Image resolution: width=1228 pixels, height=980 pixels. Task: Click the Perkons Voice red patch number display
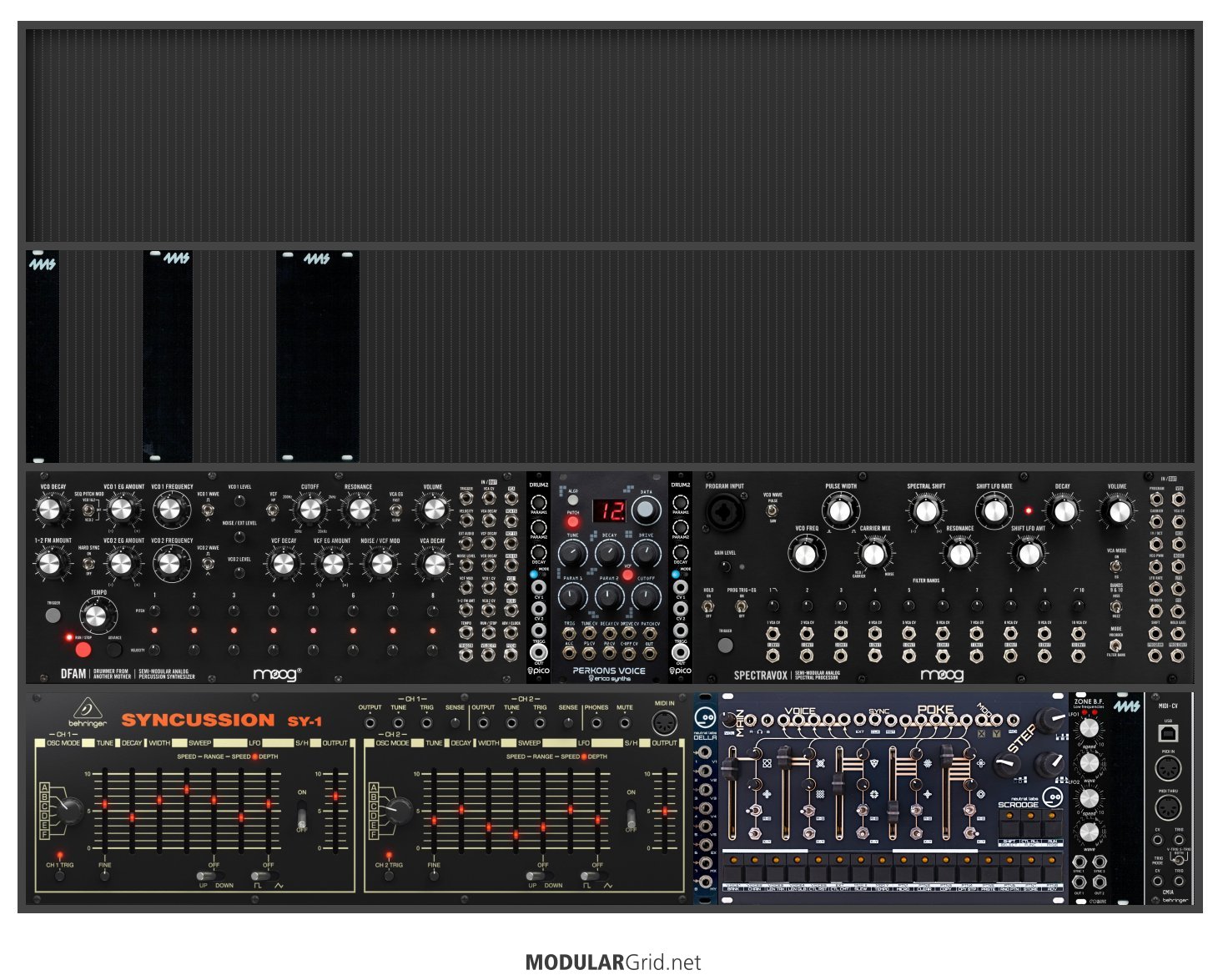[x=609, y=510]
